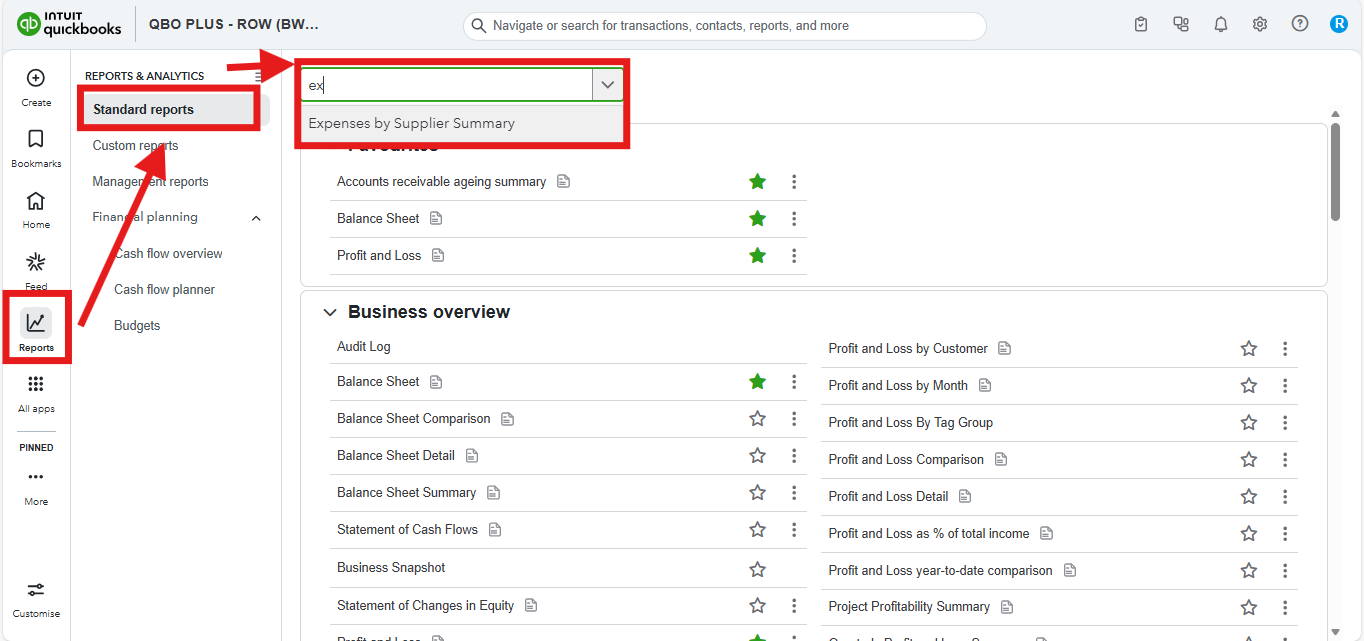Open the settings gear icon
The height and width of the screenshot is (641, 1364).
point(1260,25)
